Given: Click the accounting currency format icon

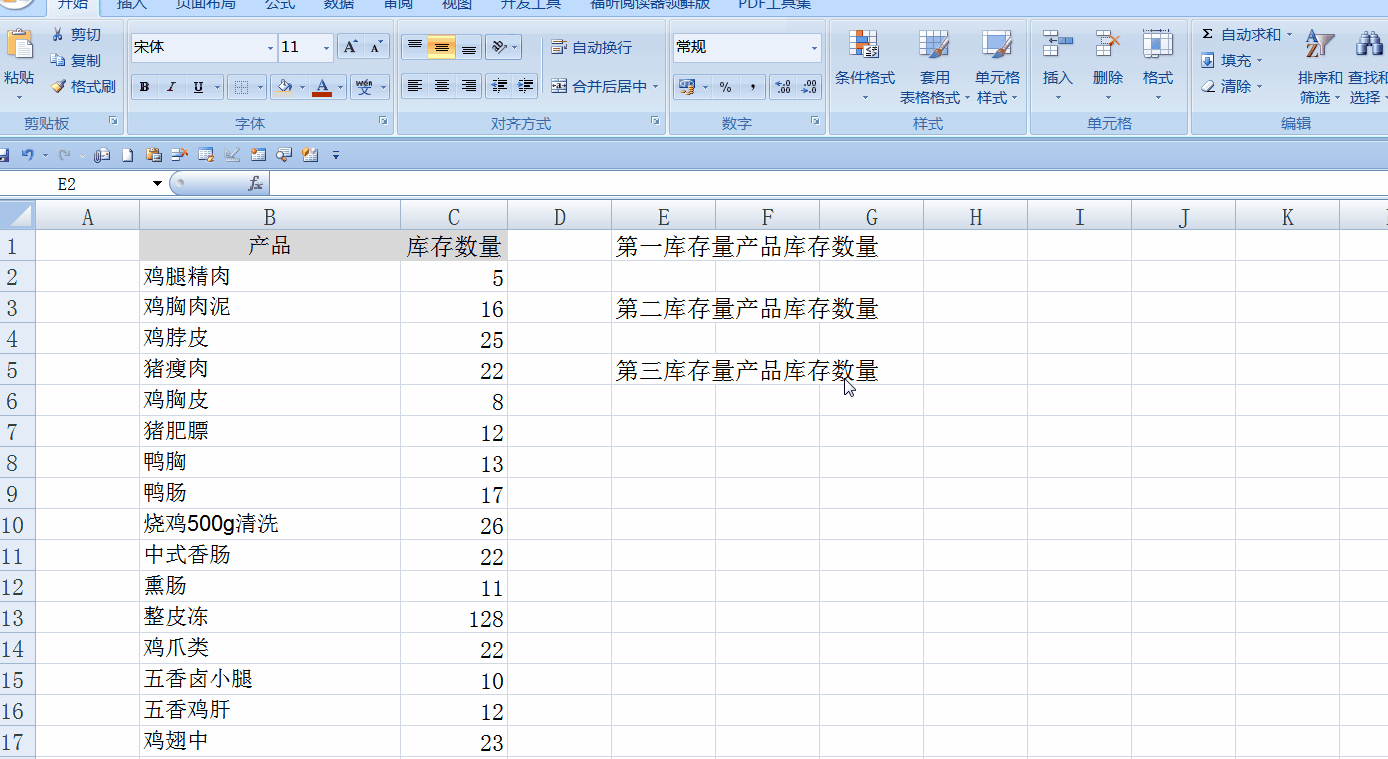Looking at the screenshot, I should 686,87.
